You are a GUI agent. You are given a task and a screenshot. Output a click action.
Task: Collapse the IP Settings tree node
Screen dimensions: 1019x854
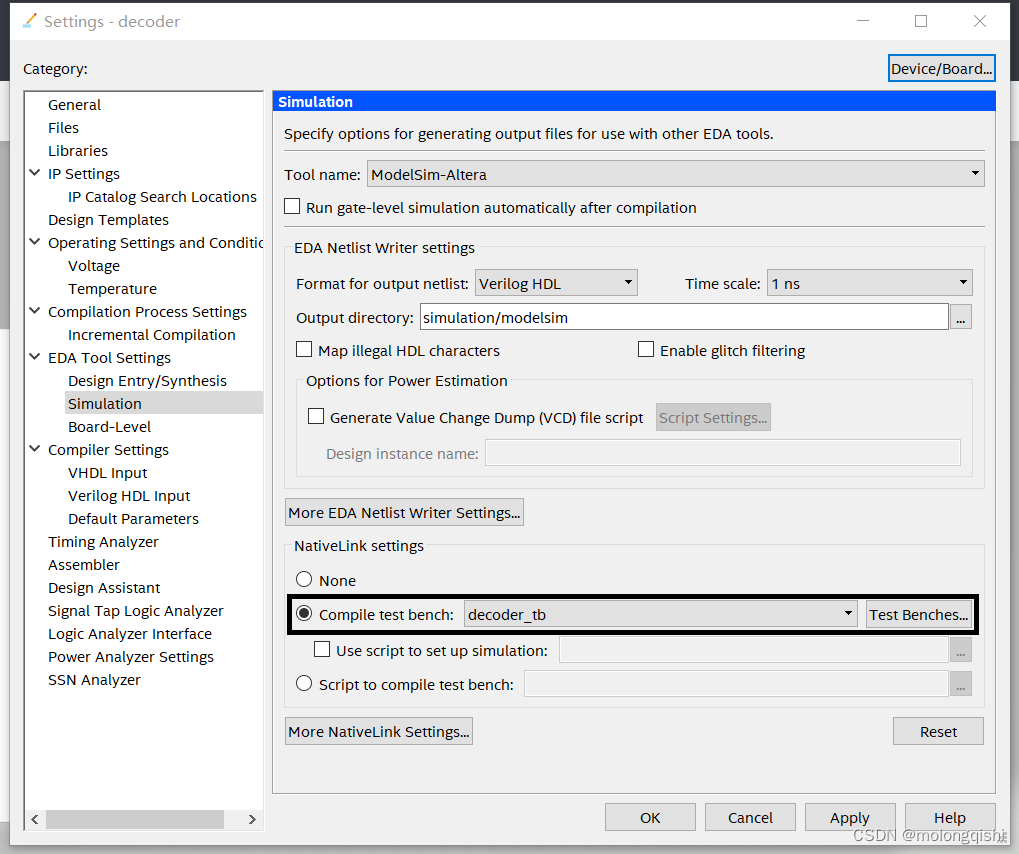[35, 173]
